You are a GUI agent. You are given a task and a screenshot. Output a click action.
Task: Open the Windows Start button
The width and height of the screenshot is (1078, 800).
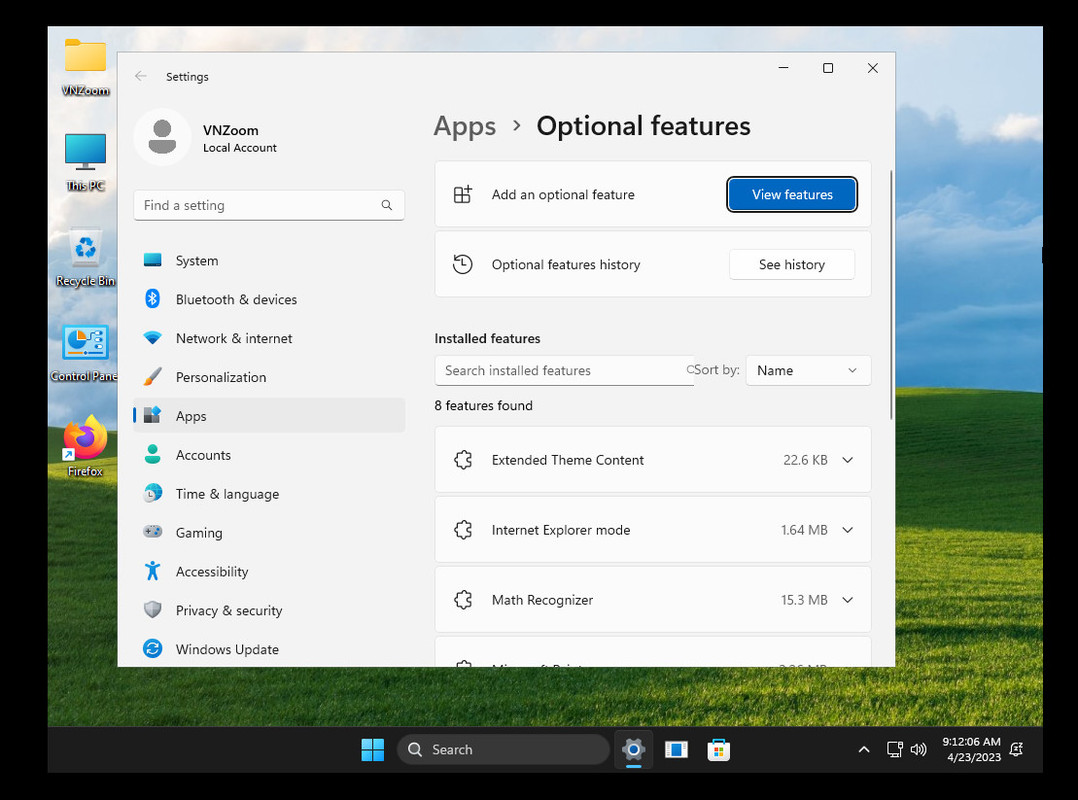pos(373,750)
